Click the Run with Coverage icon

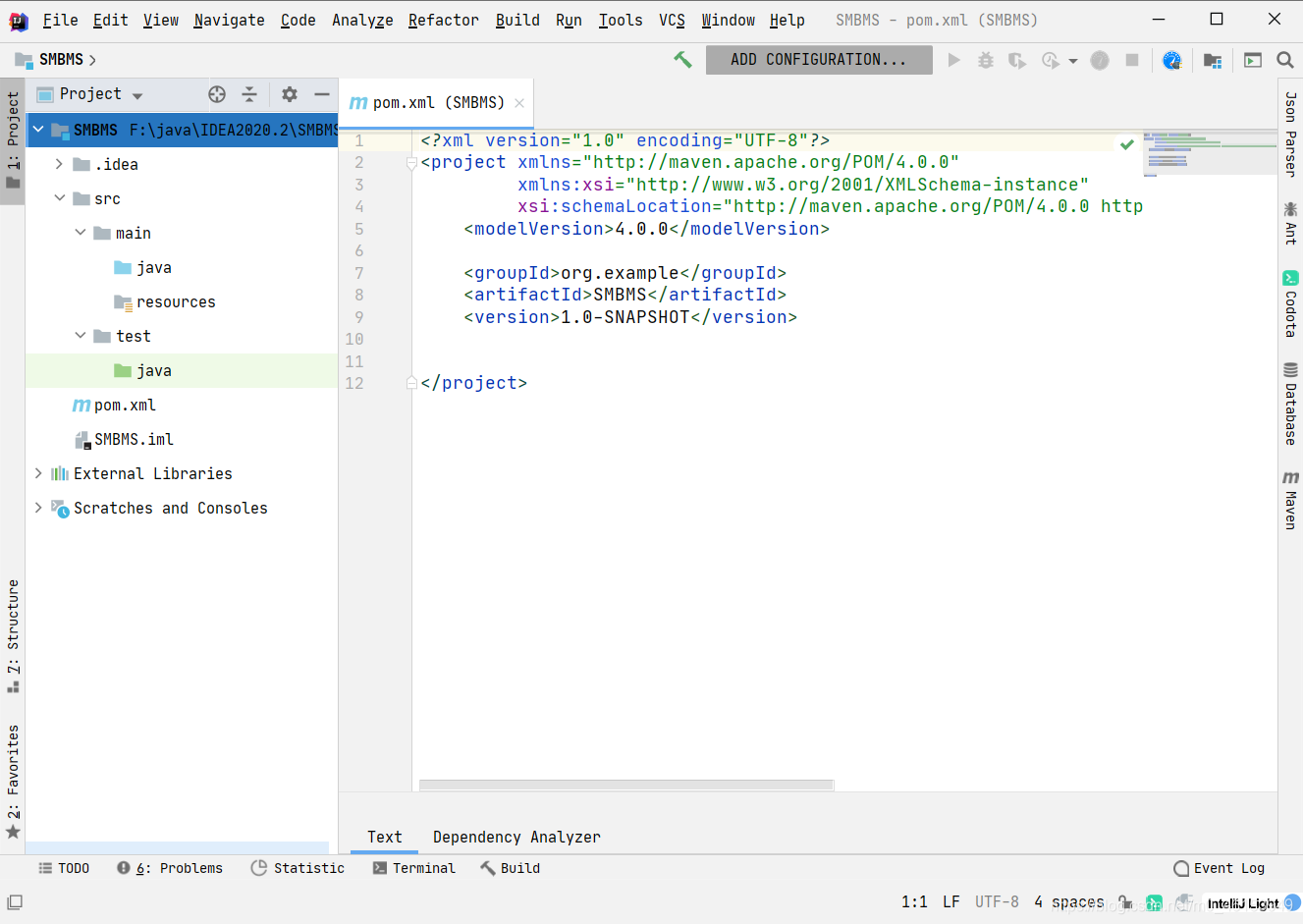click(x=1017, y=60)
